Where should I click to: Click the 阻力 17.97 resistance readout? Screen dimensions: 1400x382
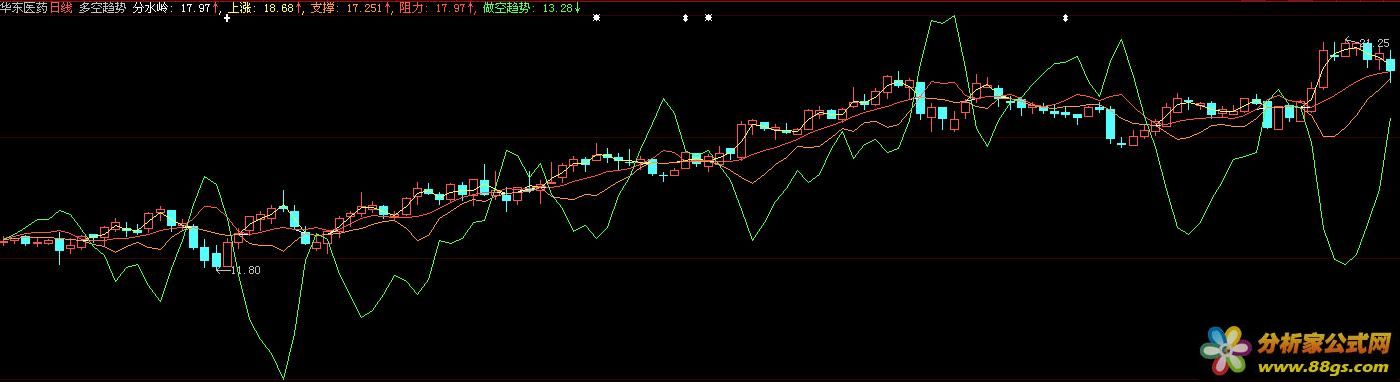tap(432, 7)
